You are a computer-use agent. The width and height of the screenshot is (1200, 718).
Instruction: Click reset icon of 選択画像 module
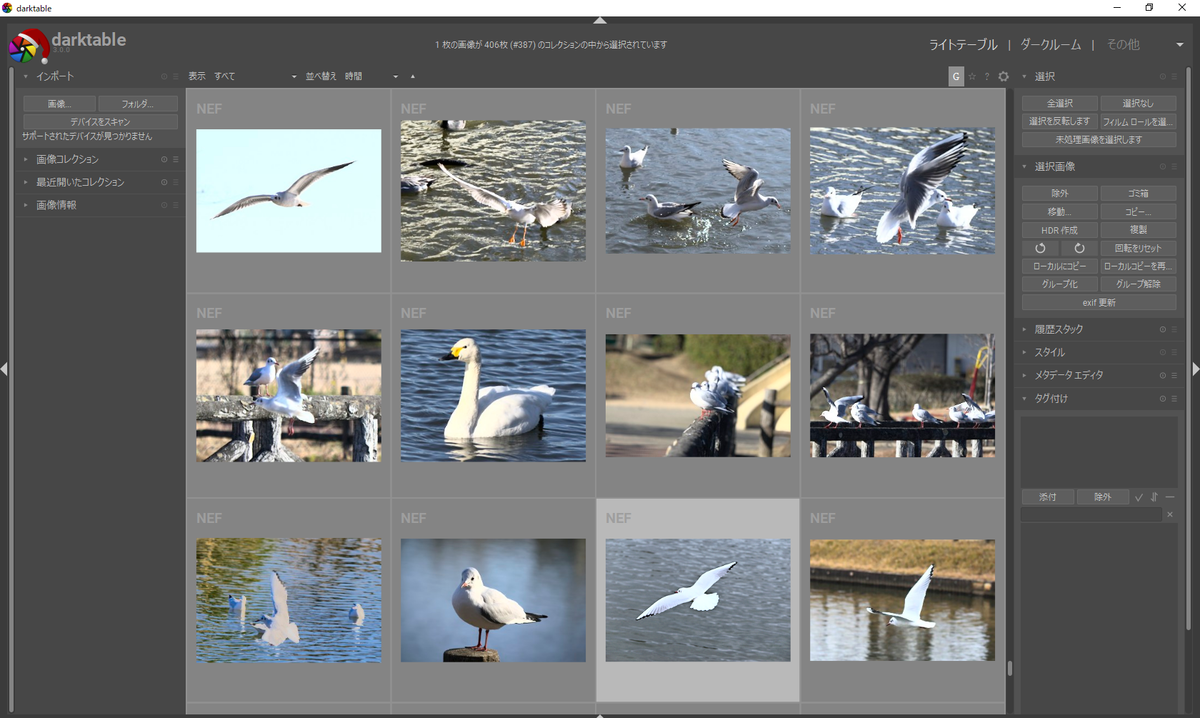(x=1163, y=166)
